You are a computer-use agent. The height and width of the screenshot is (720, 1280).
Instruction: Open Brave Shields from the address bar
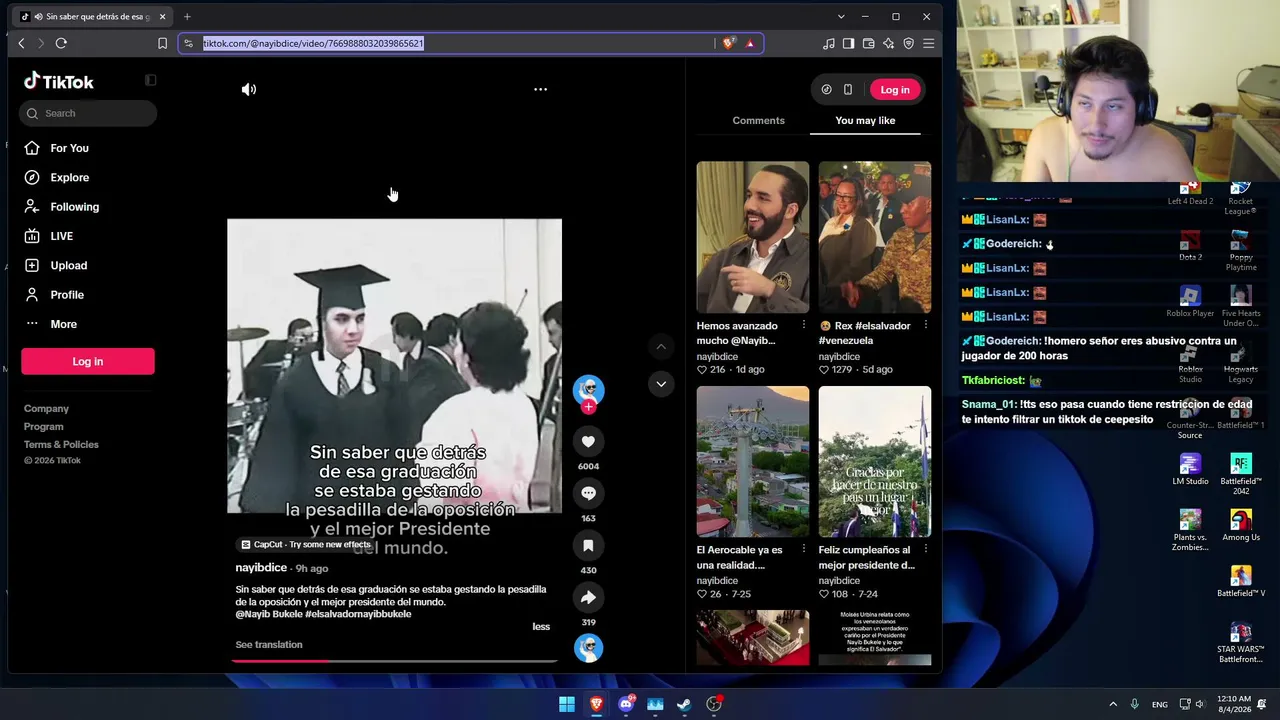click(x=728, y=43)
